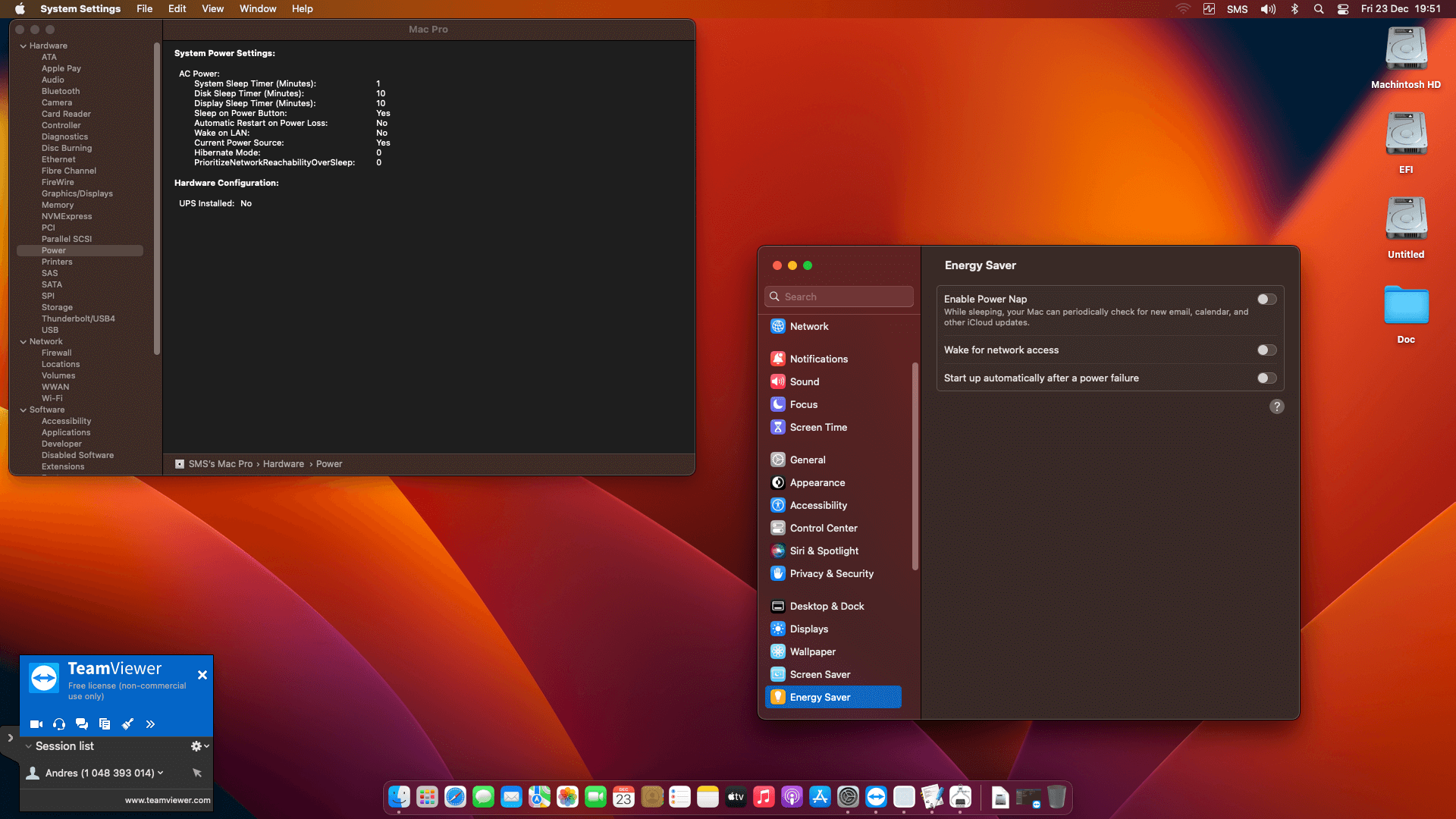This screenshot has width=1456, height=819.
Task: Open Siri & Spotlight settings pane
Action: pyautogui.click(x=824, y=551)
